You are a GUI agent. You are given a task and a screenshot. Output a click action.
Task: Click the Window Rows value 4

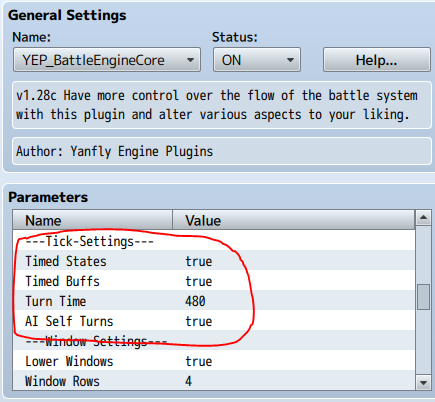point(189,381)
